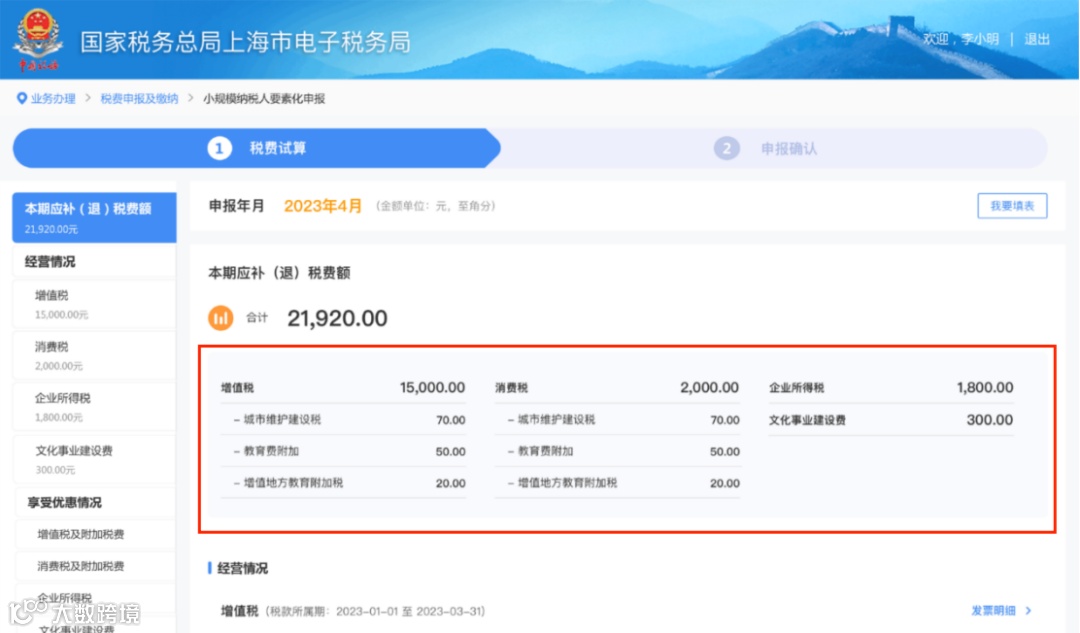Click the welcome user 李小明 text
Screen dimensions: 1080x633
point(961,39)
